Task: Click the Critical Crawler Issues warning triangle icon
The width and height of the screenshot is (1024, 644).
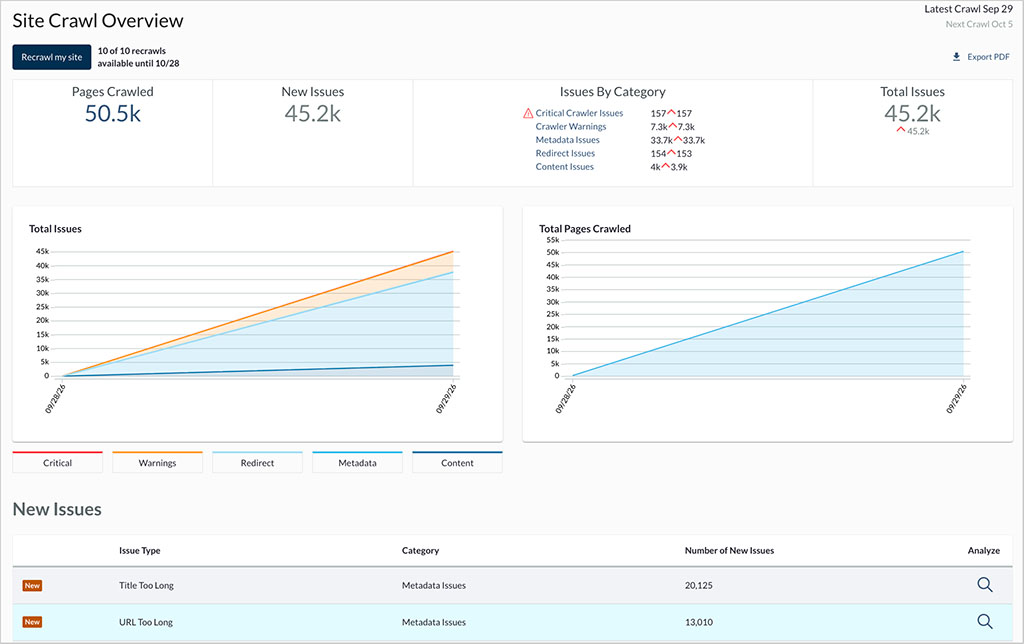Action: pyautogui.click(x=528, y=114)
